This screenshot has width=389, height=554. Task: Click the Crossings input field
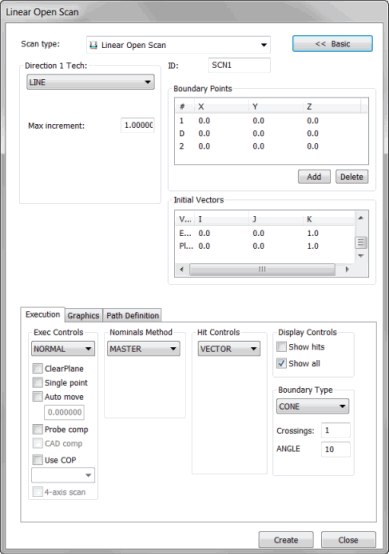336,430
